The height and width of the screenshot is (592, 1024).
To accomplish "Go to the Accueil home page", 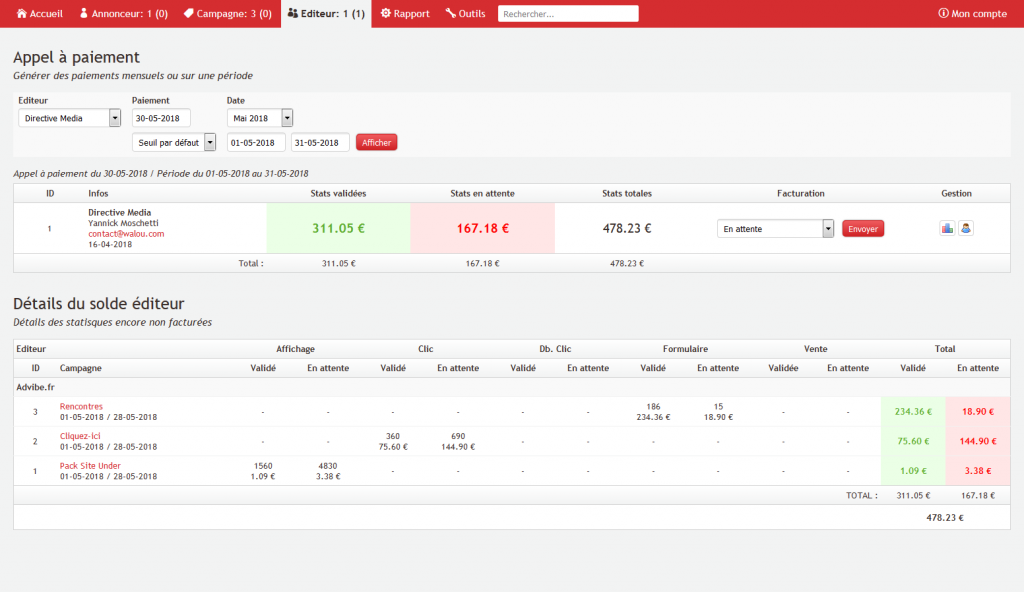I will click(39, 13).
